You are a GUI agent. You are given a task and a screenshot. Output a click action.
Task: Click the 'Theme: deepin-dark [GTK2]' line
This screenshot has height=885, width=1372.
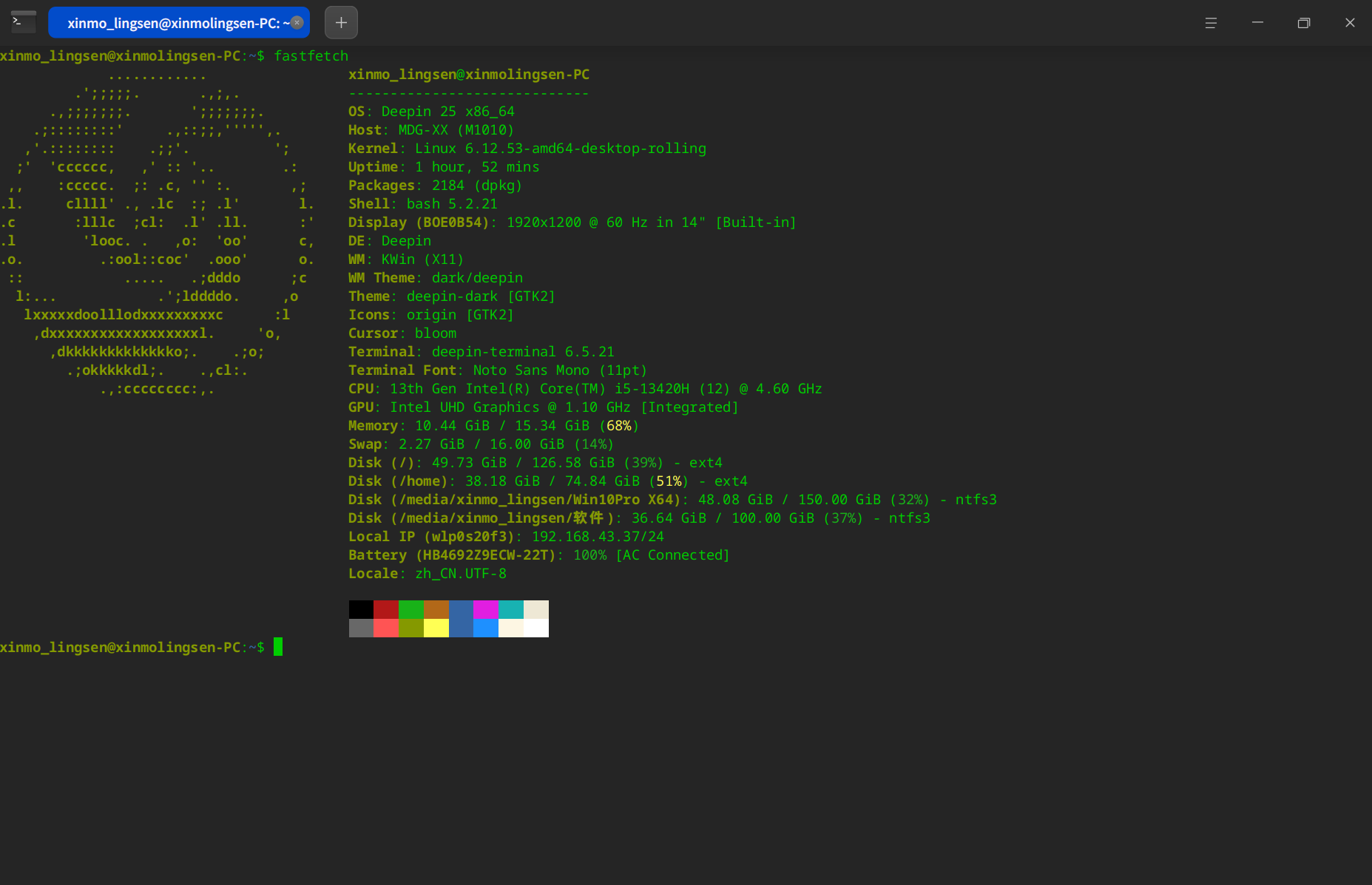coord(452,296)
